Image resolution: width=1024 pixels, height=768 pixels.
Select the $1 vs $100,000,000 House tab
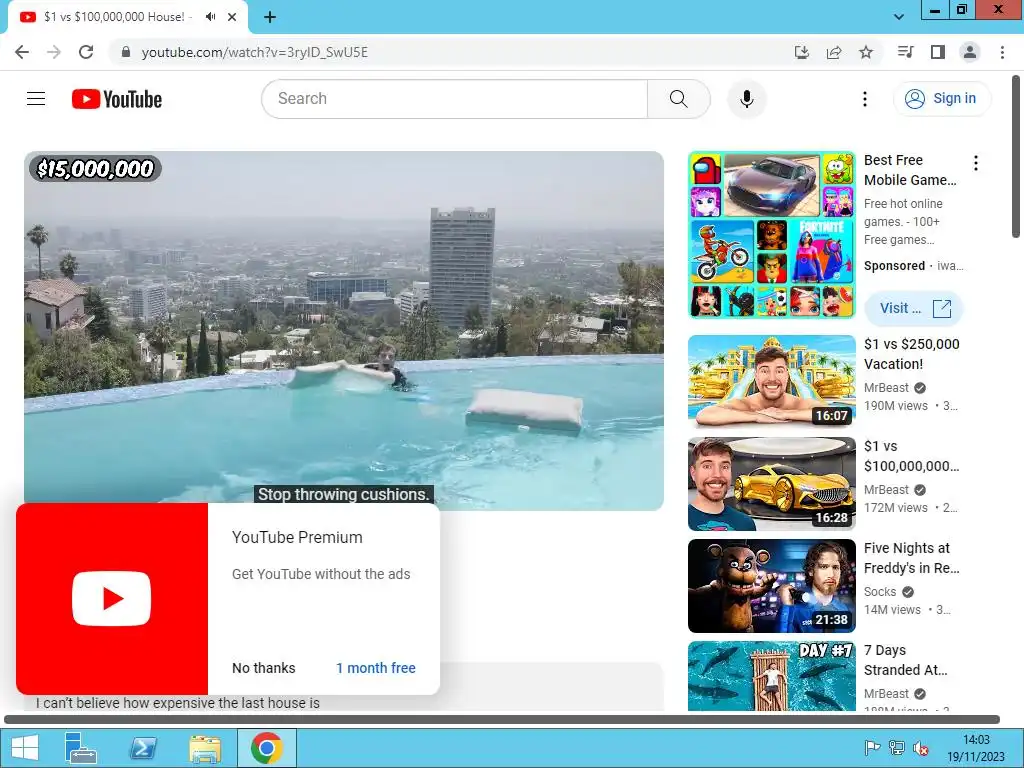tap(128, 17)
